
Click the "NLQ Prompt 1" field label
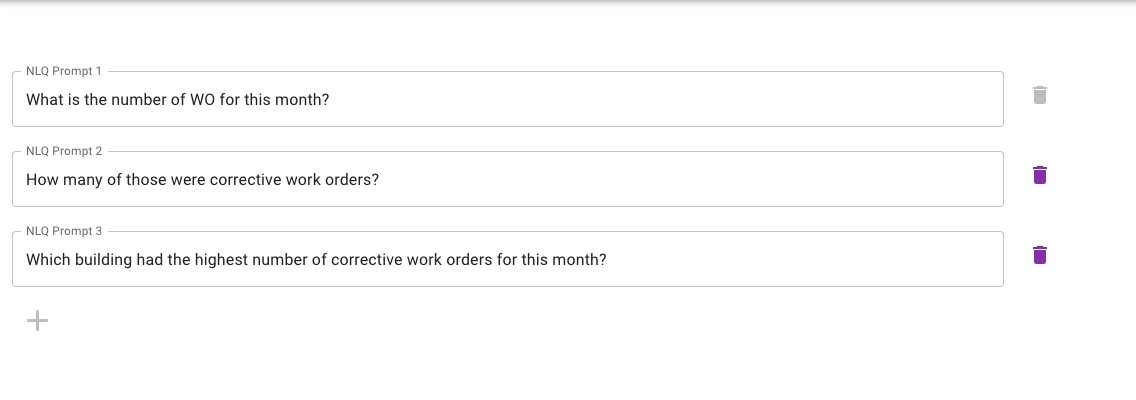click(64, 72)
